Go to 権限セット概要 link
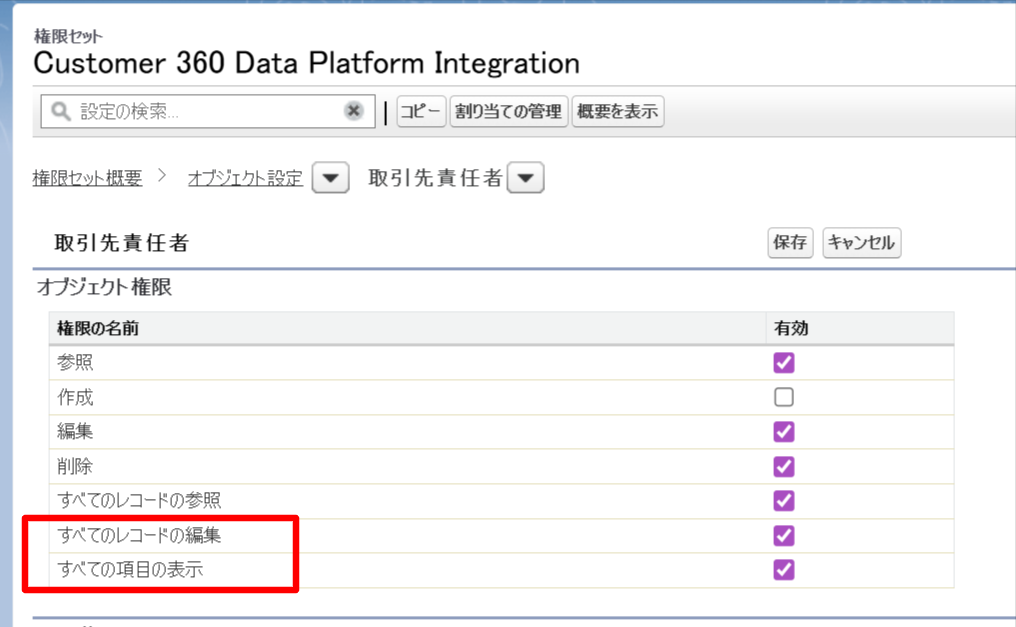The width and height of the screenshot is (1016, 627). click(x=87, y=177)
